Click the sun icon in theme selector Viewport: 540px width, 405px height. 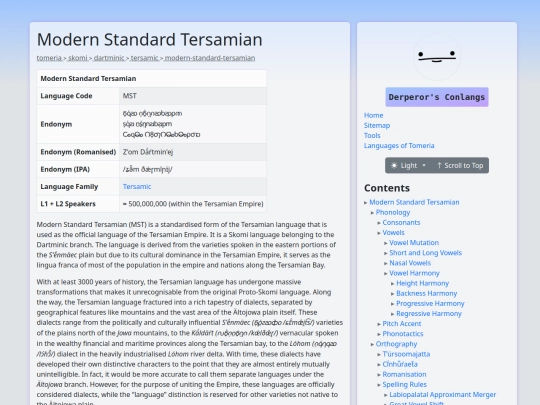(394, 166)
